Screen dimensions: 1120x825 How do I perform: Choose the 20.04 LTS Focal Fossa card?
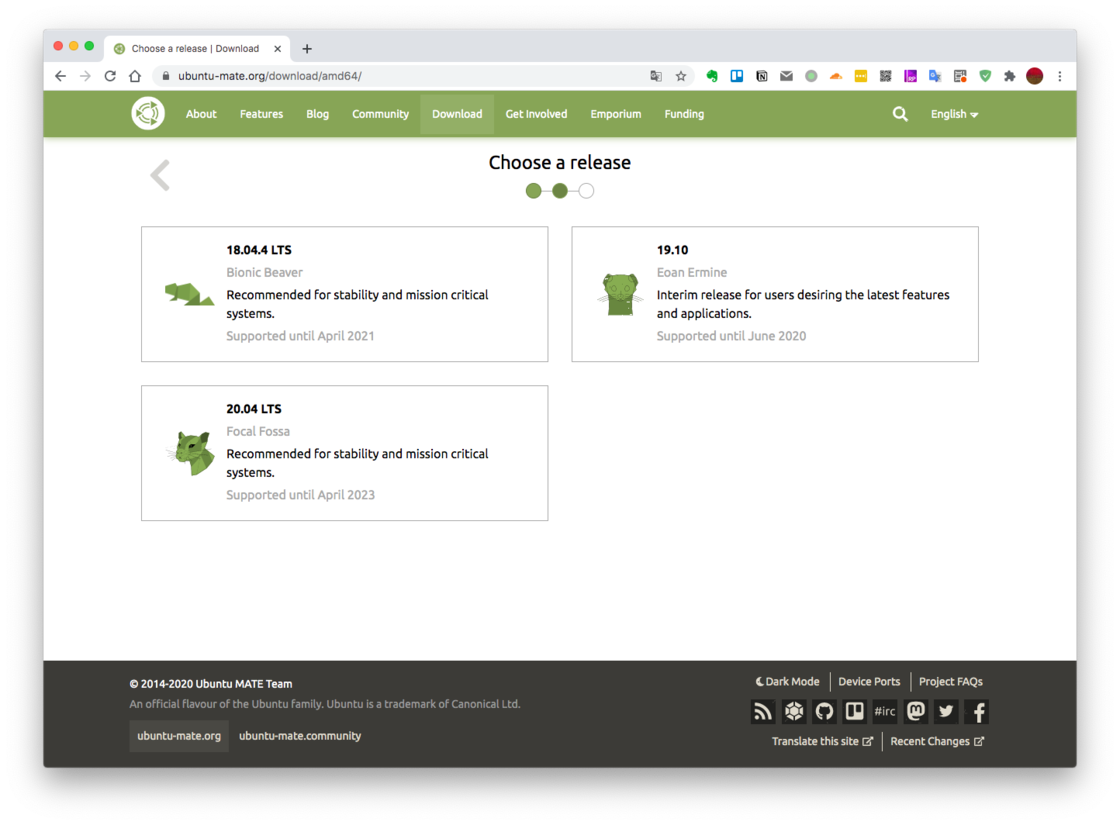pos(344,453)
